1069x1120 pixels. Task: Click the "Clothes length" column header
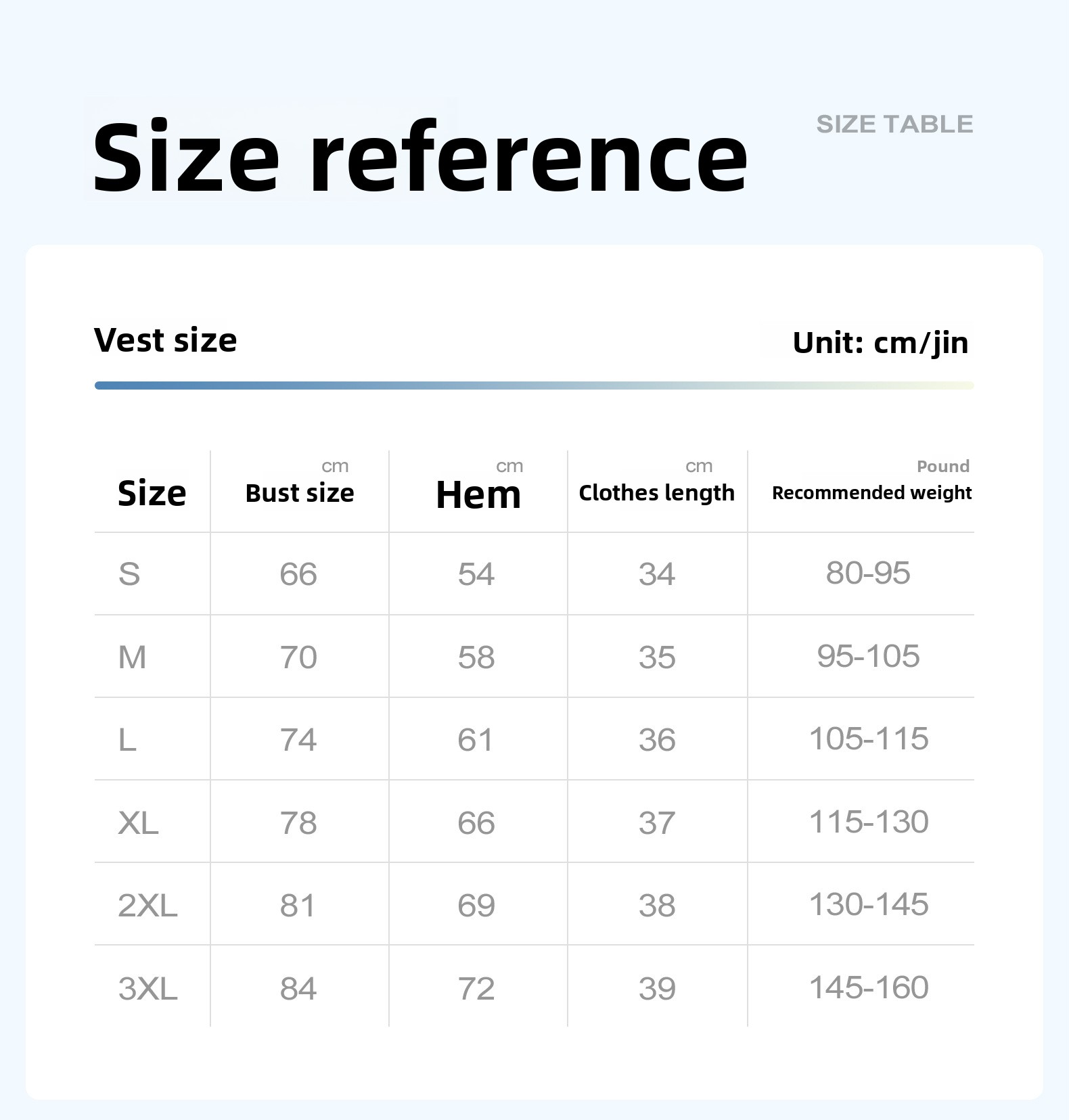pyautogui.click(x=656, y=493)
